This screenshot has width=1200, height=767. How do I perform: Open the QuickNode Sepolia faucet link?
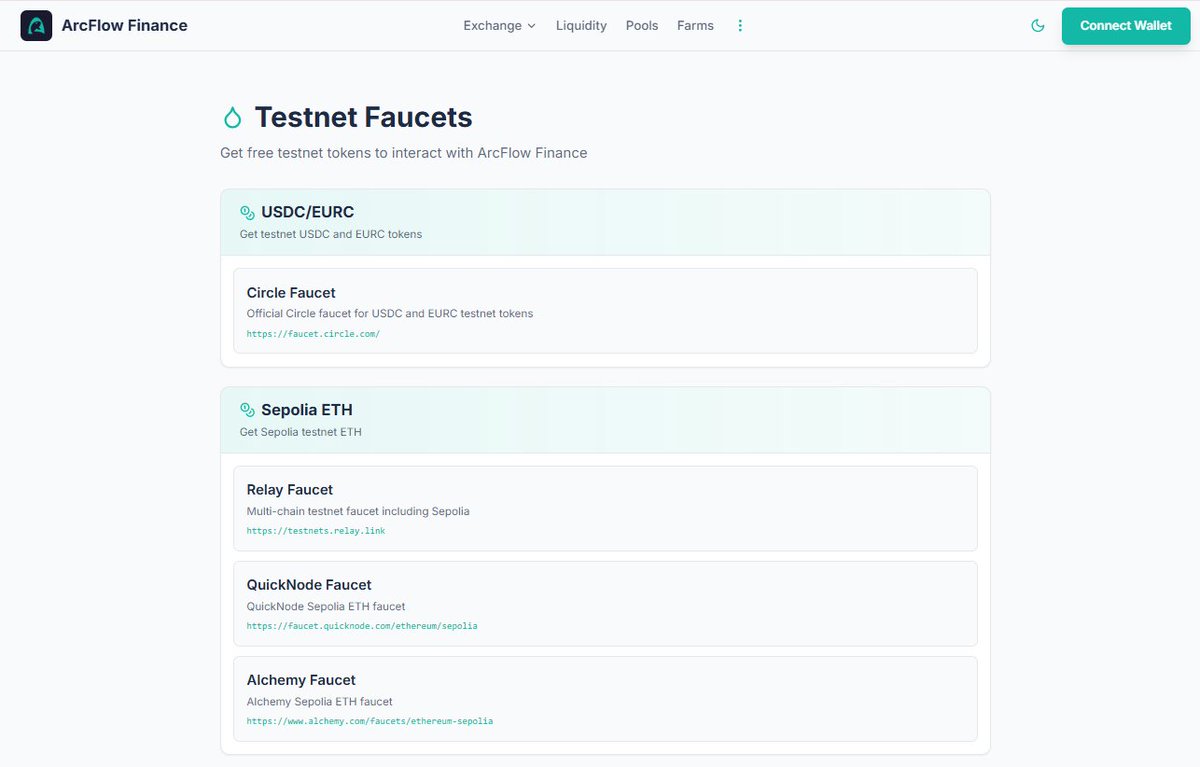tap(362, 626)
